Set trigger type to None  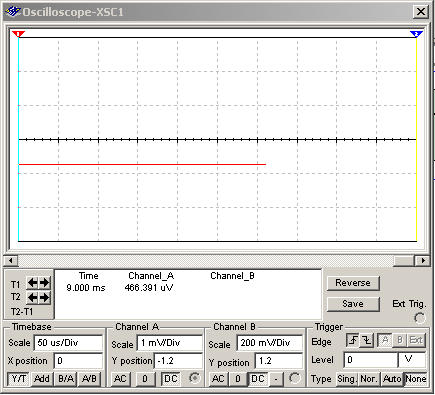pyautogui.click(x=415, y=379)
